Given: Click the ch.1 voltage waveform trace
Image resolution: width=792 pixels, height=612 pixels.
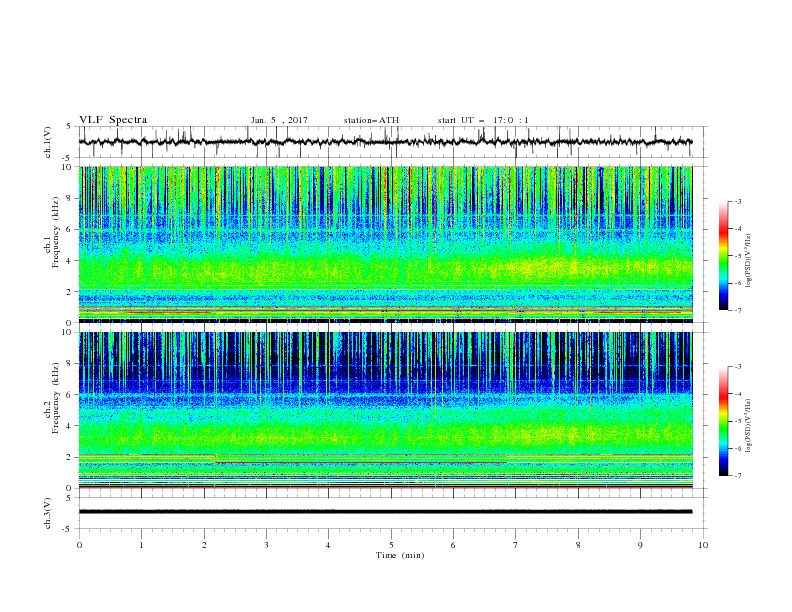Looking at the screenshot, I should pos(385,142).
